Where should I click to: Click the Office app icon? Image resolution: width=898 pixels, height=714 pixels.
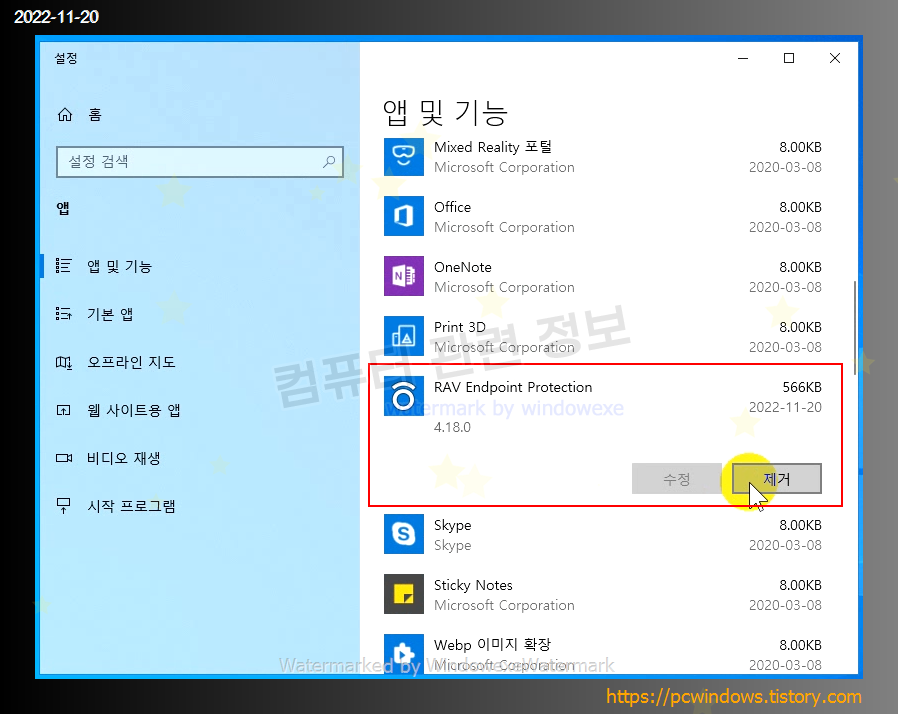(404, 216)
